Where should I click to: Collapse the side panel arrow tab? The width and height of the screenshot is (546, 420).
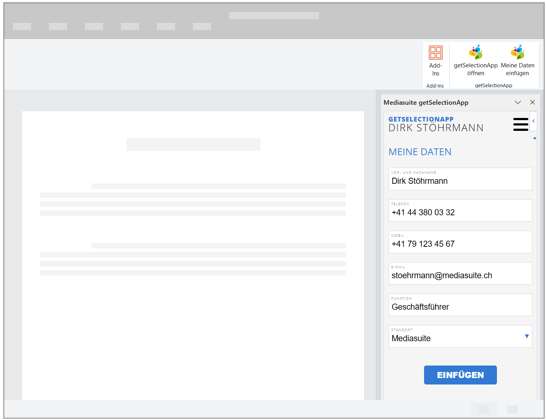point(533,121)
